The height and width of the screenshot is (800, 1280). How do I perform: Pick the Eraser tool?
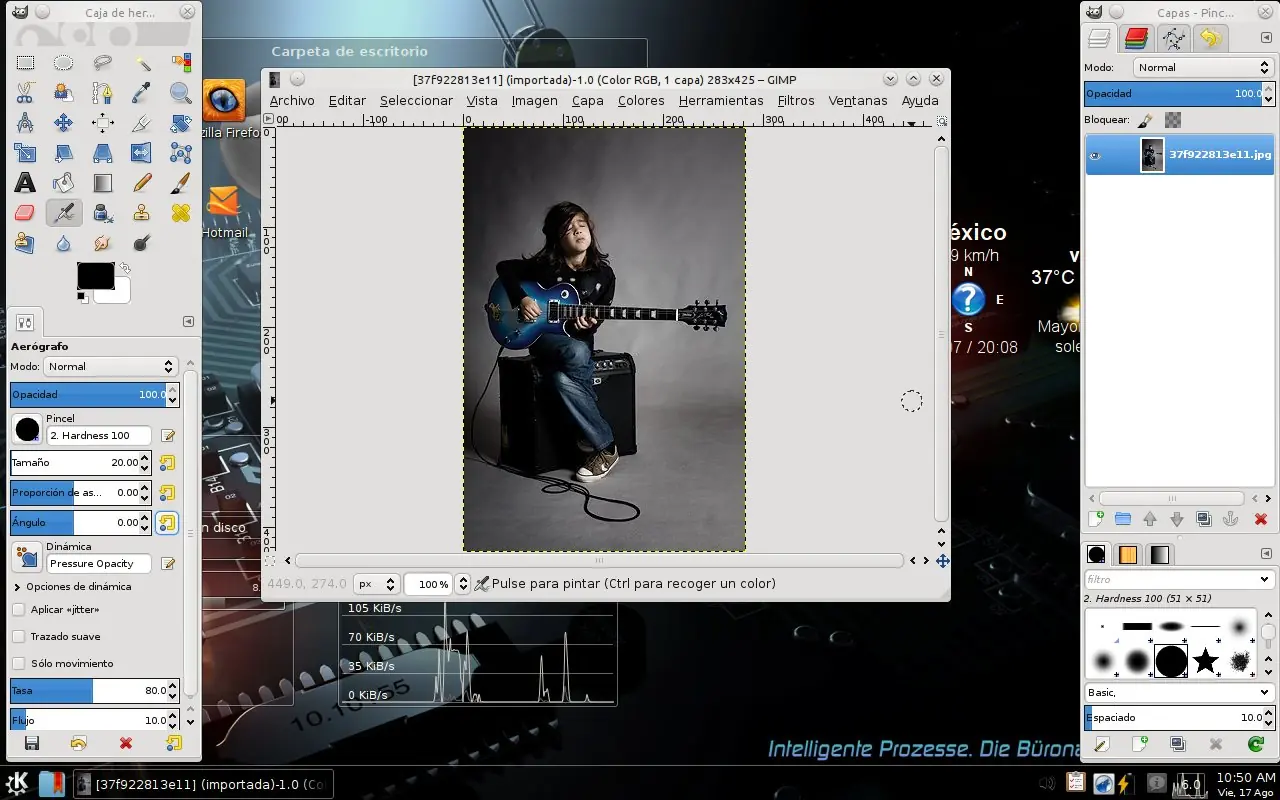(25, 213)
